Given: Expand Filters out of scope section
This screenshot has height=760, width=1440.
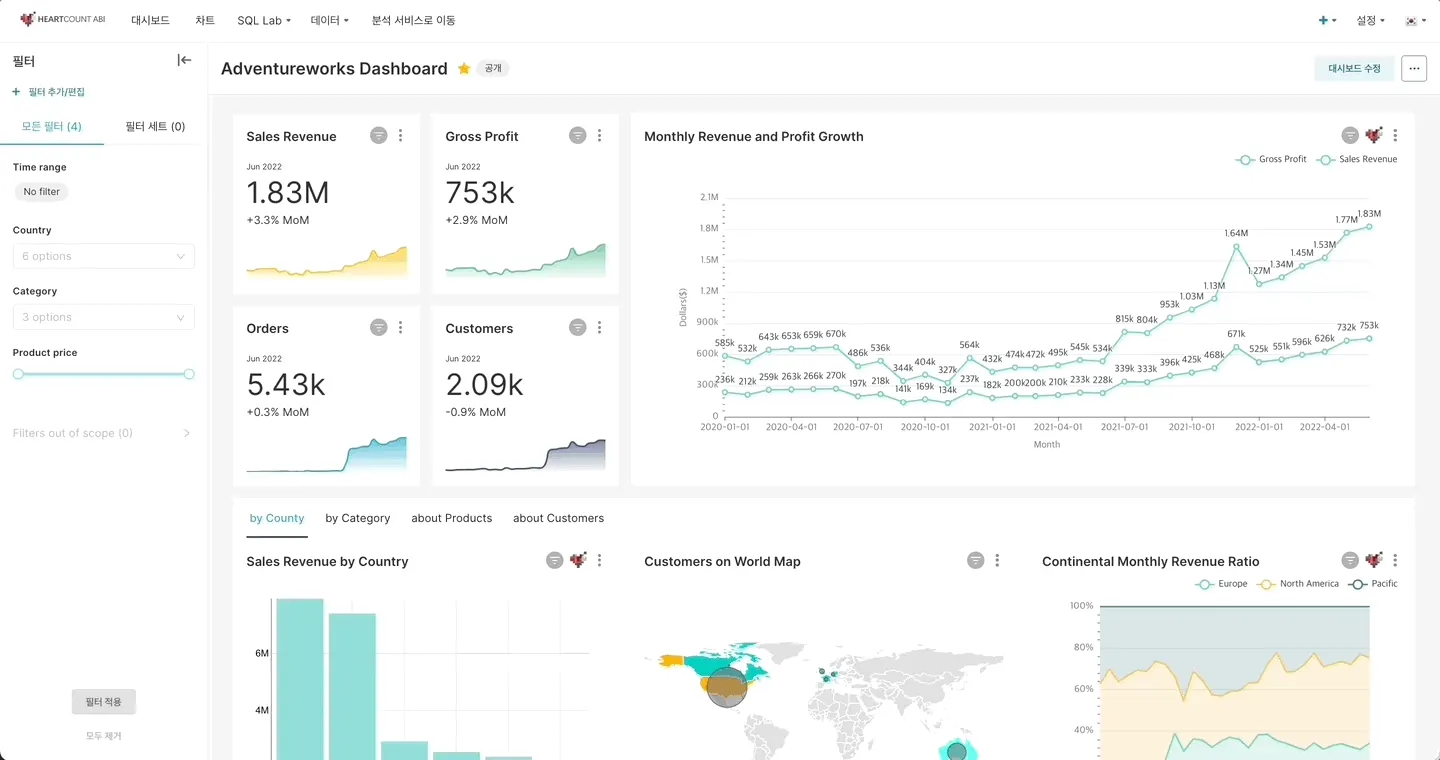Looking at the screenshot, I should (102, 433).
